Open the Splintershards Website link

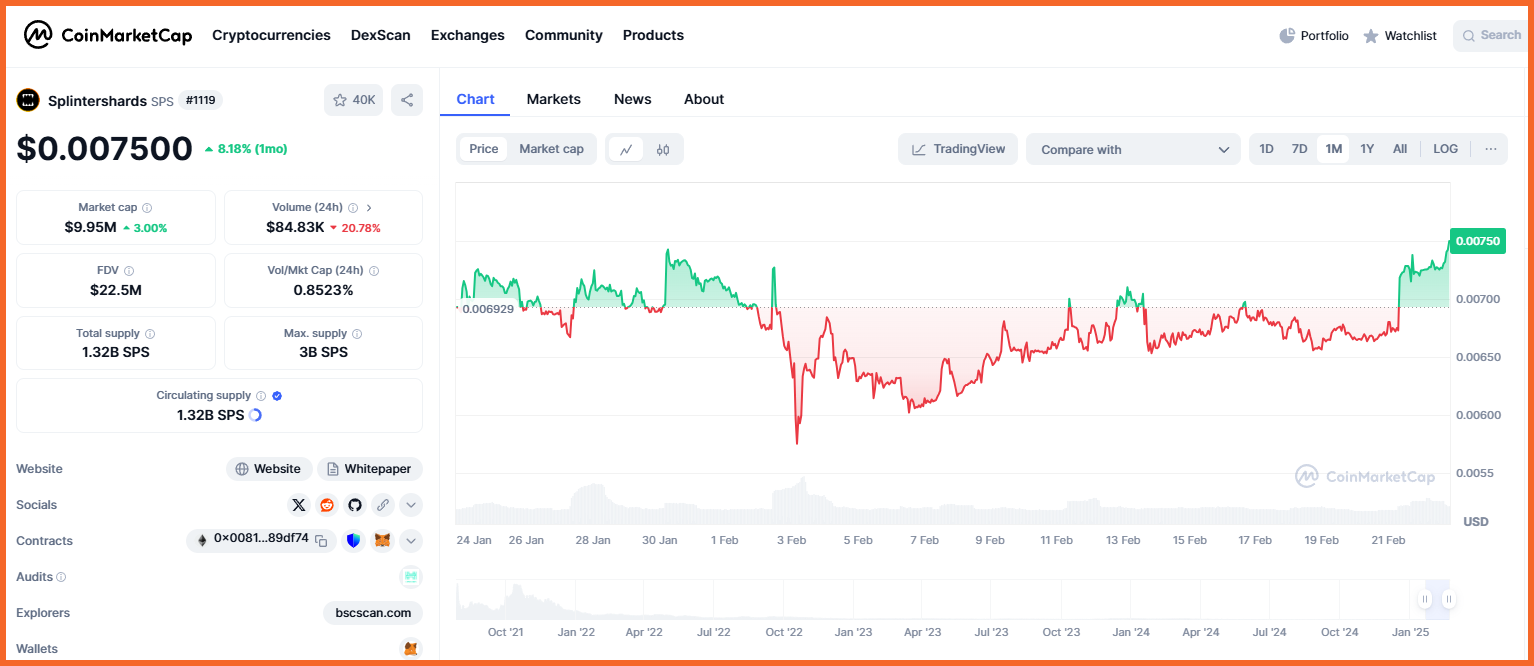coord(269,469)
